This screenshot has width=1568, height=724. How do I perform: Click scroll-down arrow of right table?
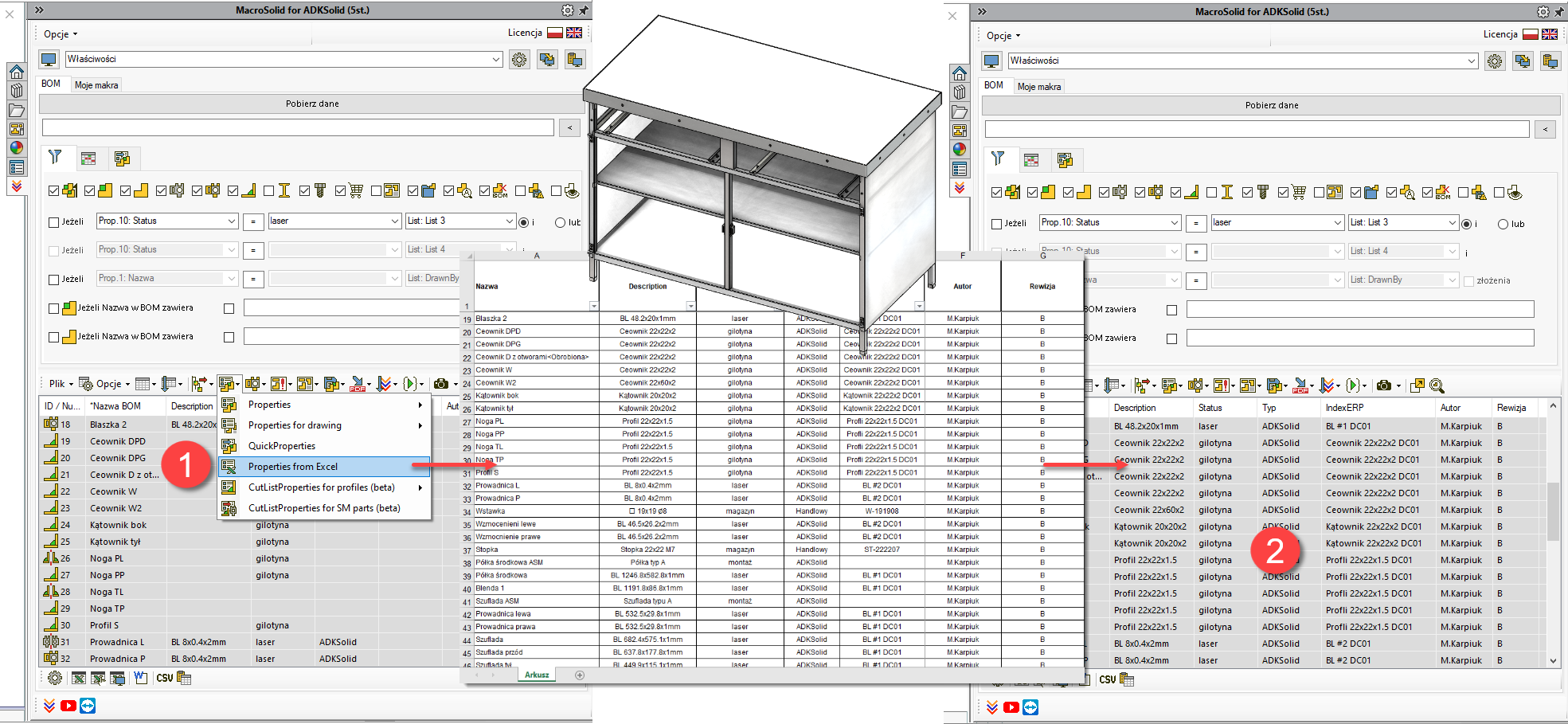click(x=1553, y=660)
